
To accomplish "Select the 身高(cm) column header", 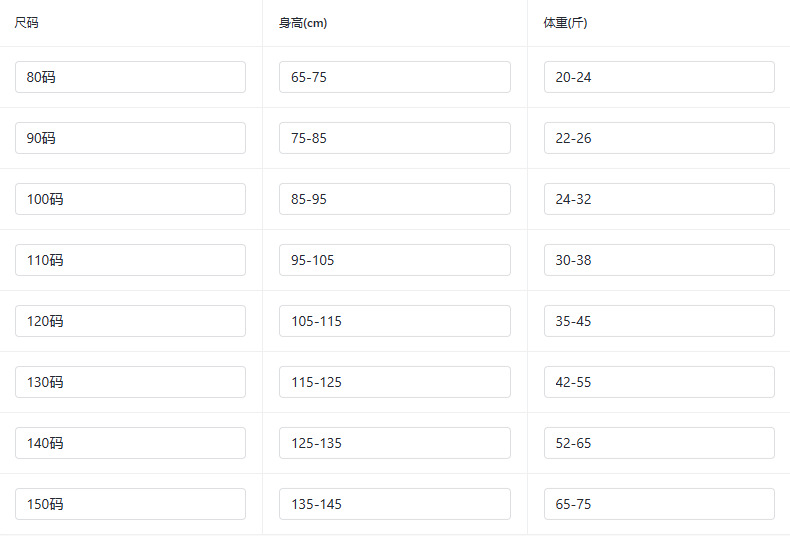I will [x=303, y=23].
